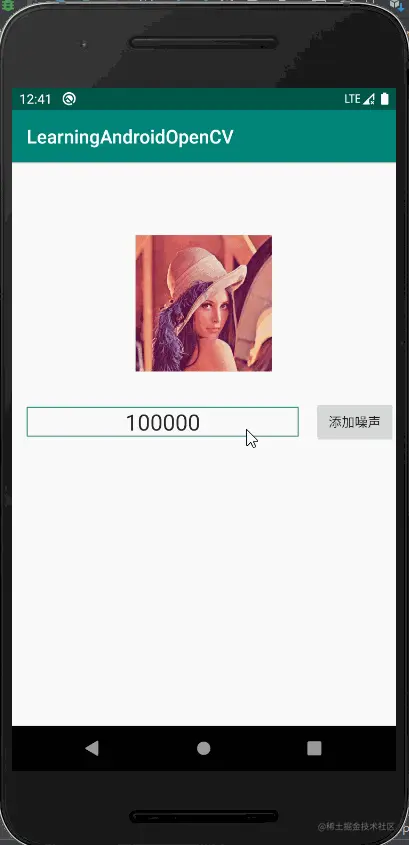Image resolution: width=409 pixels, height=845 pixels.
Task: Tap the LTE network indicator
Action: click(x=352, y=99)
